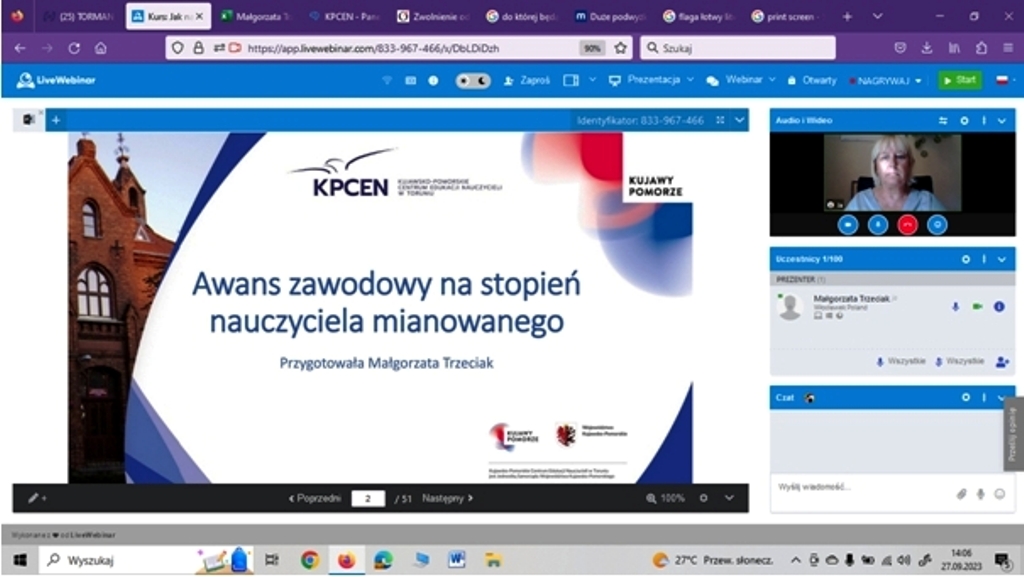1024x577 pixels.
Task: Open Word from the taskbar
Action: (456, 560)
